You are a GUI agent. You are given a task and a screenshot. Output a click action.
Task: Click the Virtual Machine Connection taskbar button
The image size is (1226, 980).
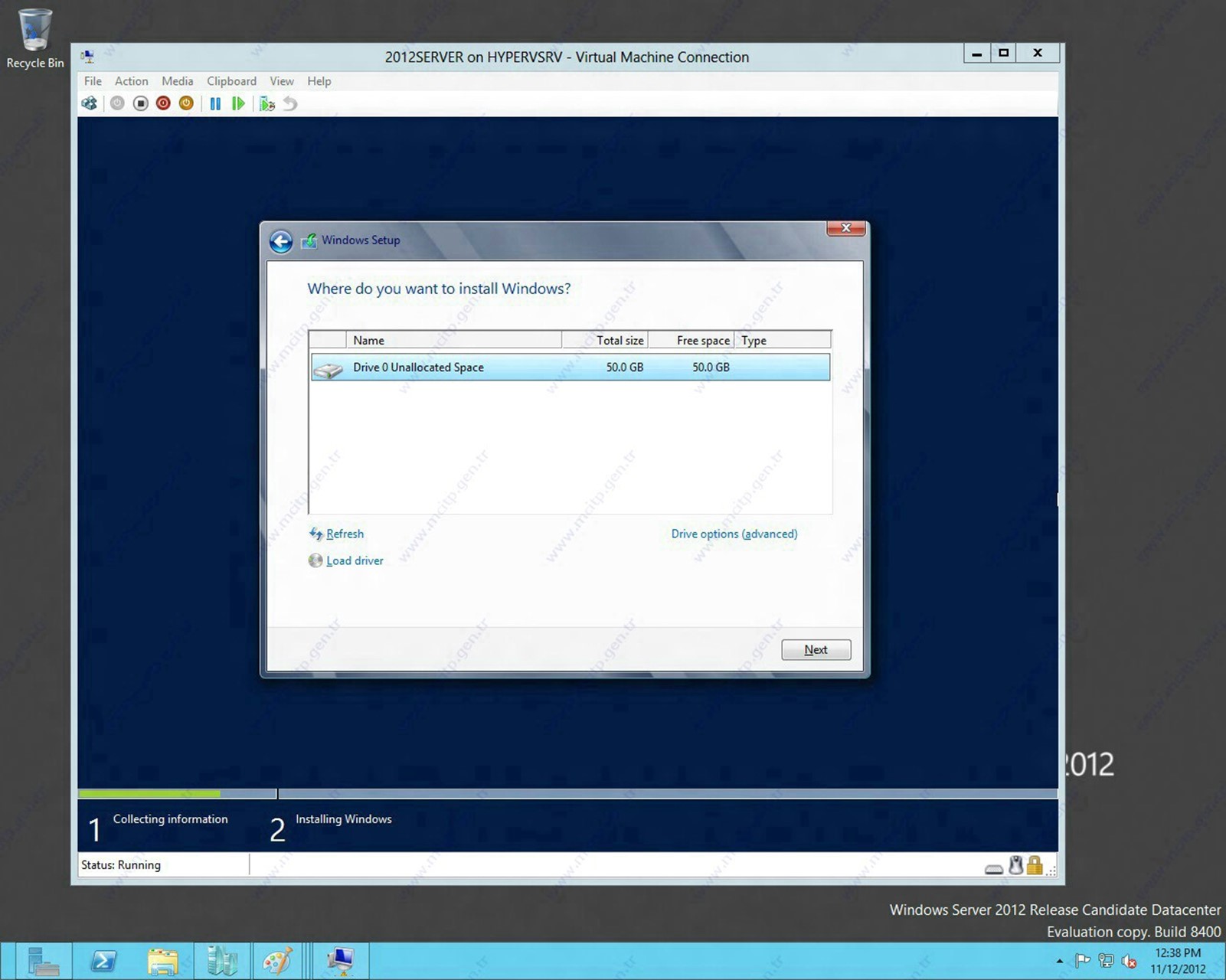click(x=340, y=962)
